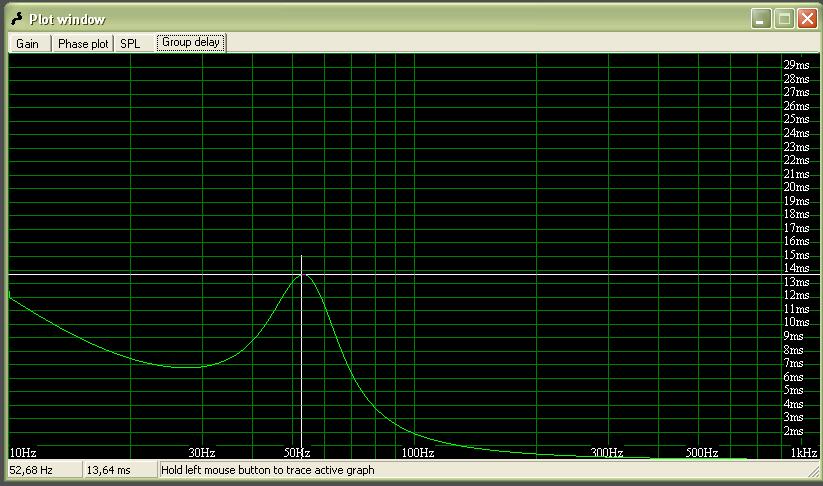Click the 10Hz axis label
The width and height of the screenshot is (823, 486).
[x=23, y=452]
